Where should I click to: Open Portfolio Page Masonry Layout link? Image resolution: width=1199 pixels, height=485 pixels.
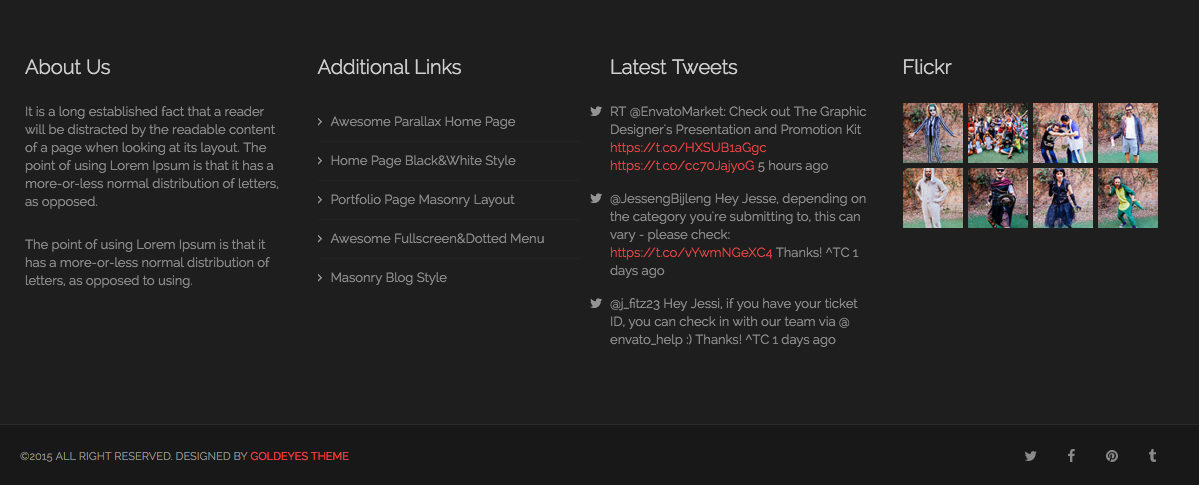[422, 200]
